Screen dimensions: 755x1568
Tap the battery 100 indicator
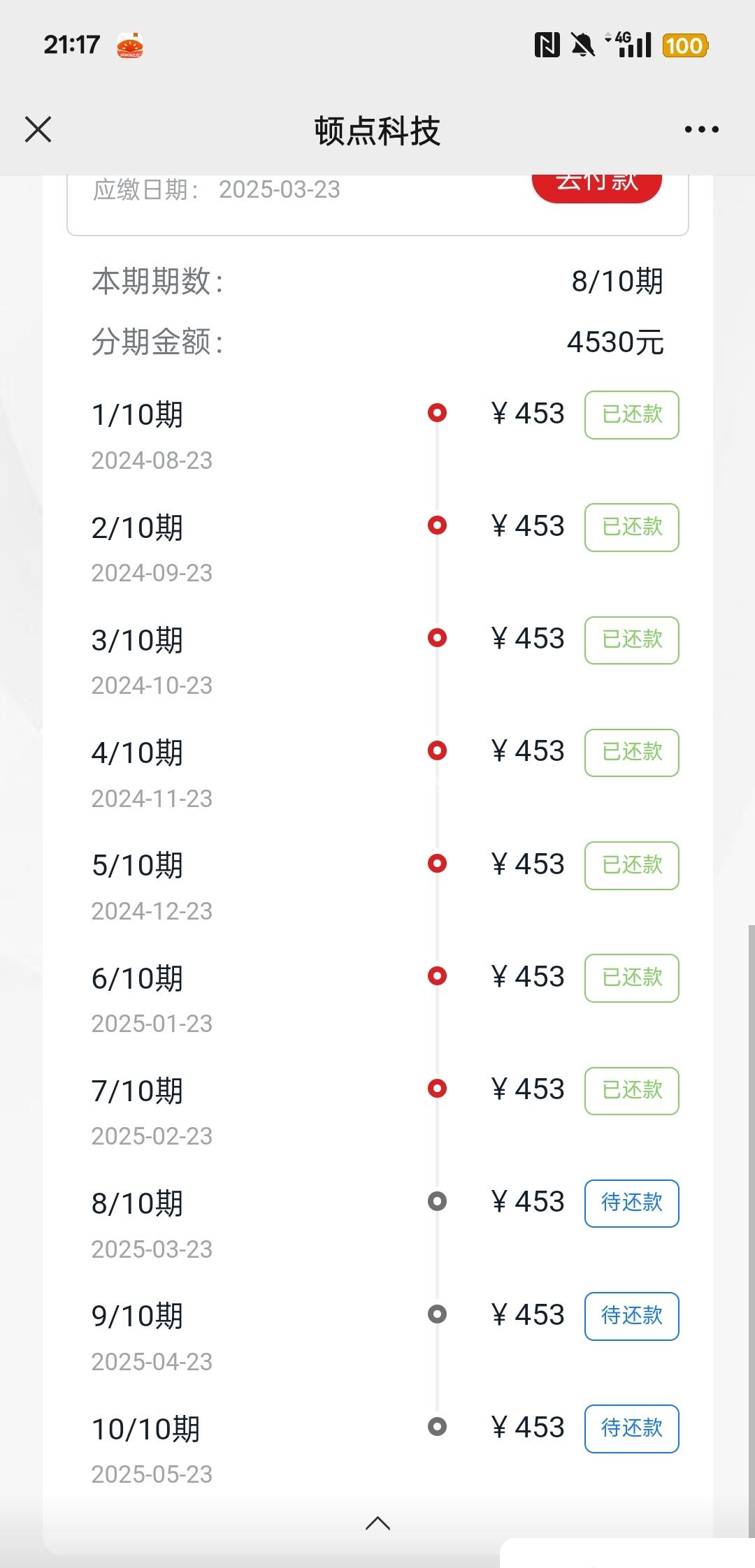click(684, 45)
